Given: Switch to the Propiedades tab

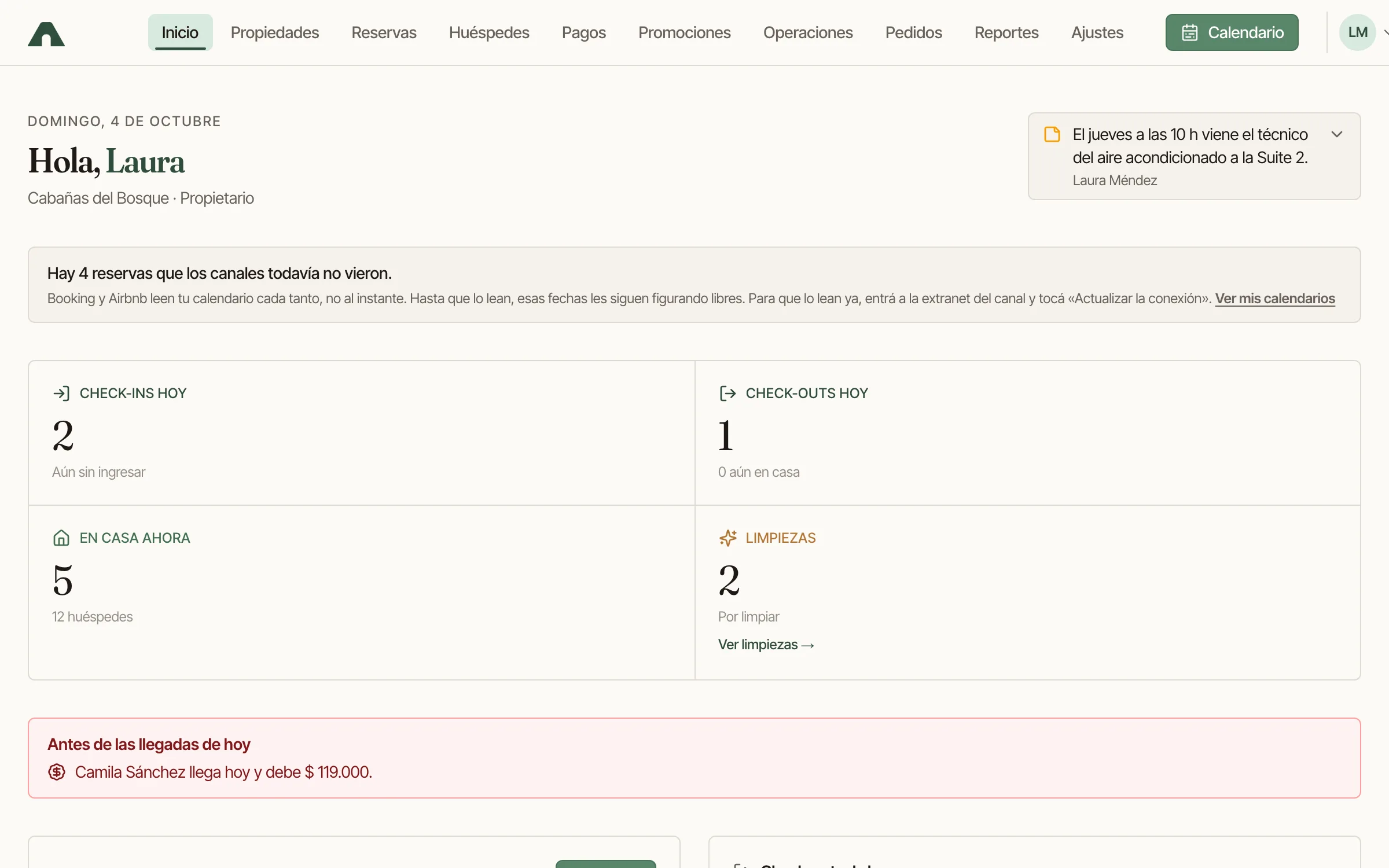Looking at the screenshot, I should pyautogui.click(x=275, y=32).
